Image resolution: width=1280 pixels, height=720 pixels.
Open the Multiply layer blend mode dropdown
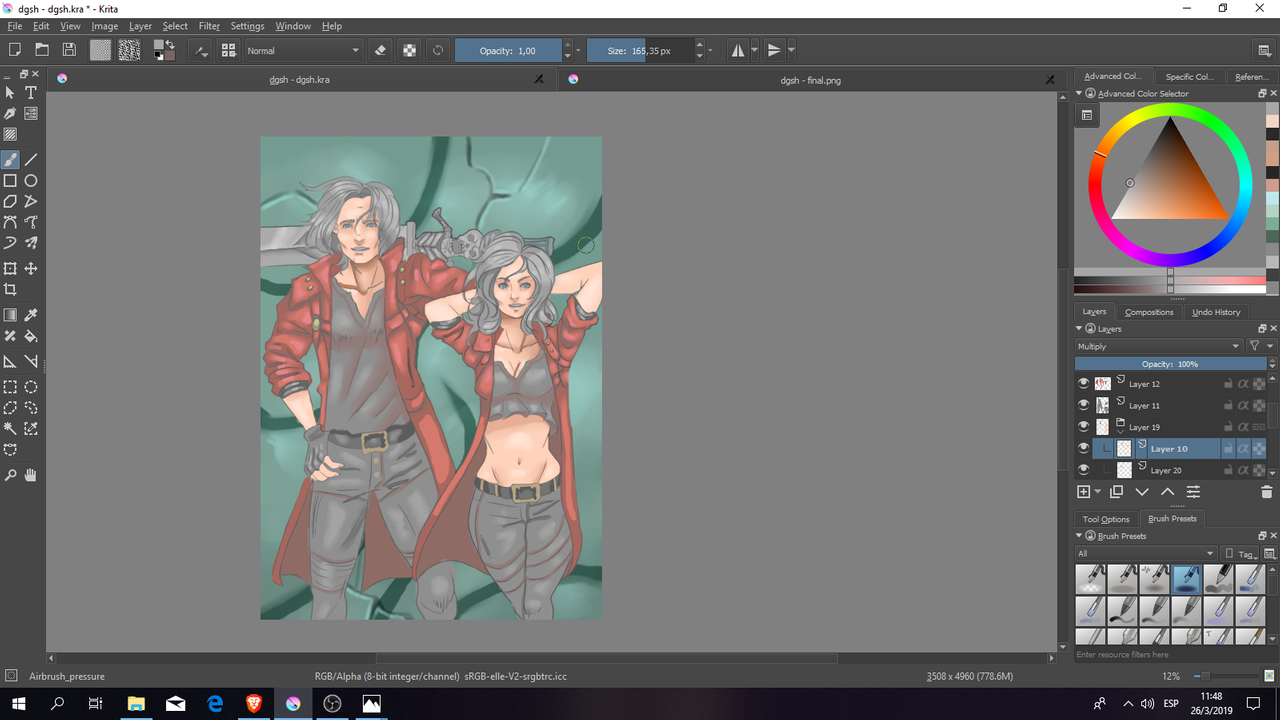click(1158, 346)
